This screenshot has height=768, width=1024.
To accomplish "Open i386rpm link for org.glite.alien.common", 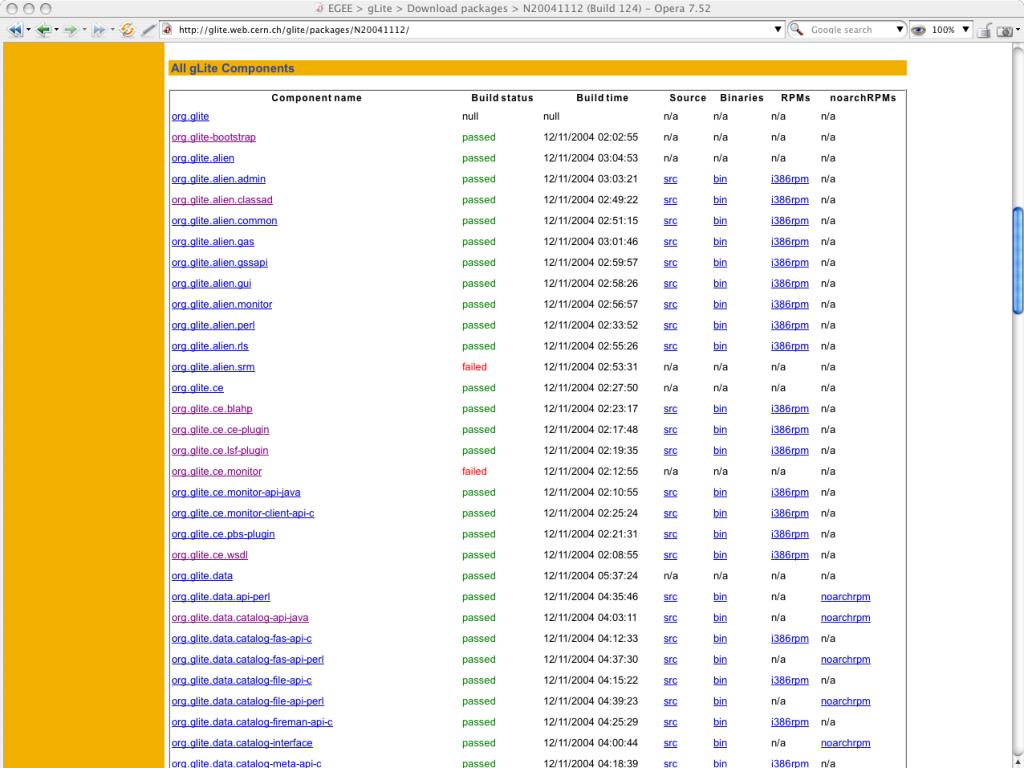I will pos(790,221).
